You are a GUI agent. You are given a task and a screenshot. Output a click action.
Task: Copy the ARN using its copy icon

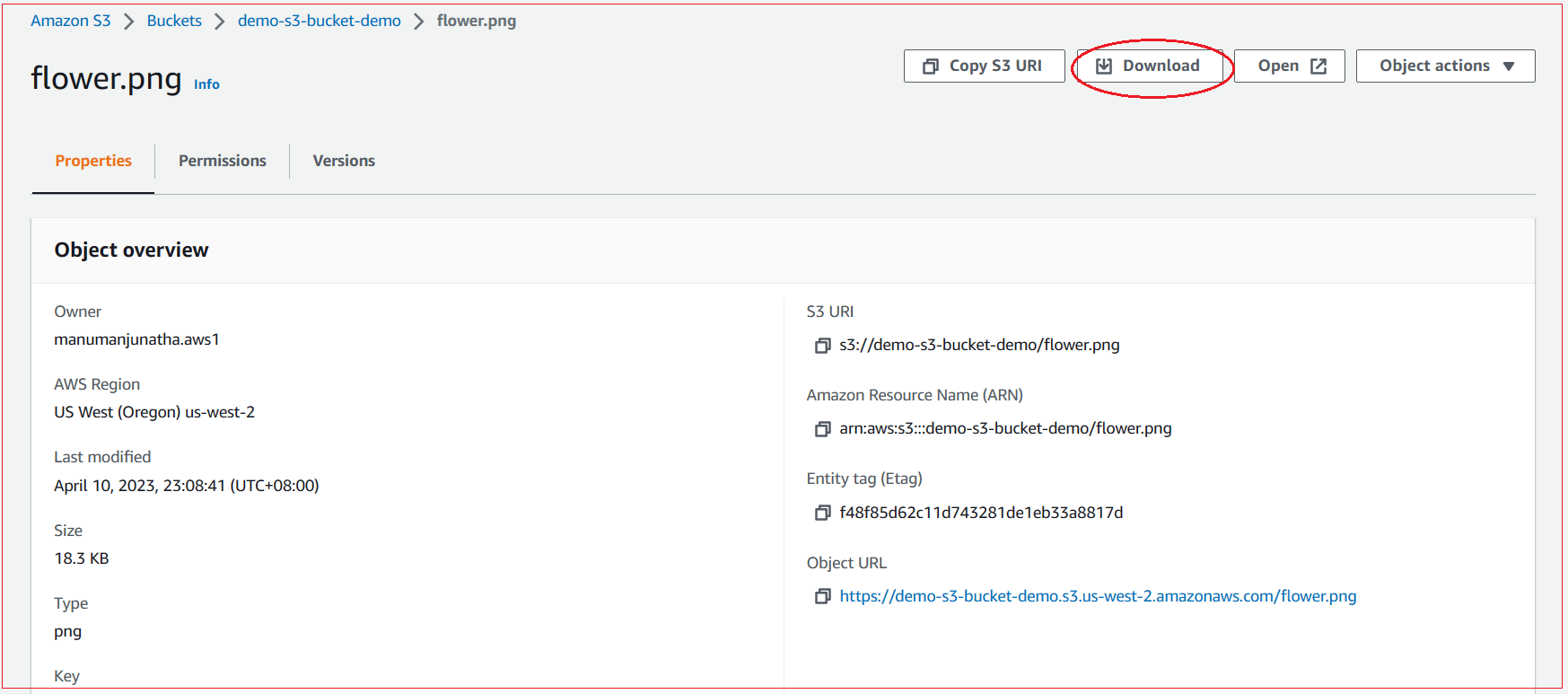coord(822,429)
